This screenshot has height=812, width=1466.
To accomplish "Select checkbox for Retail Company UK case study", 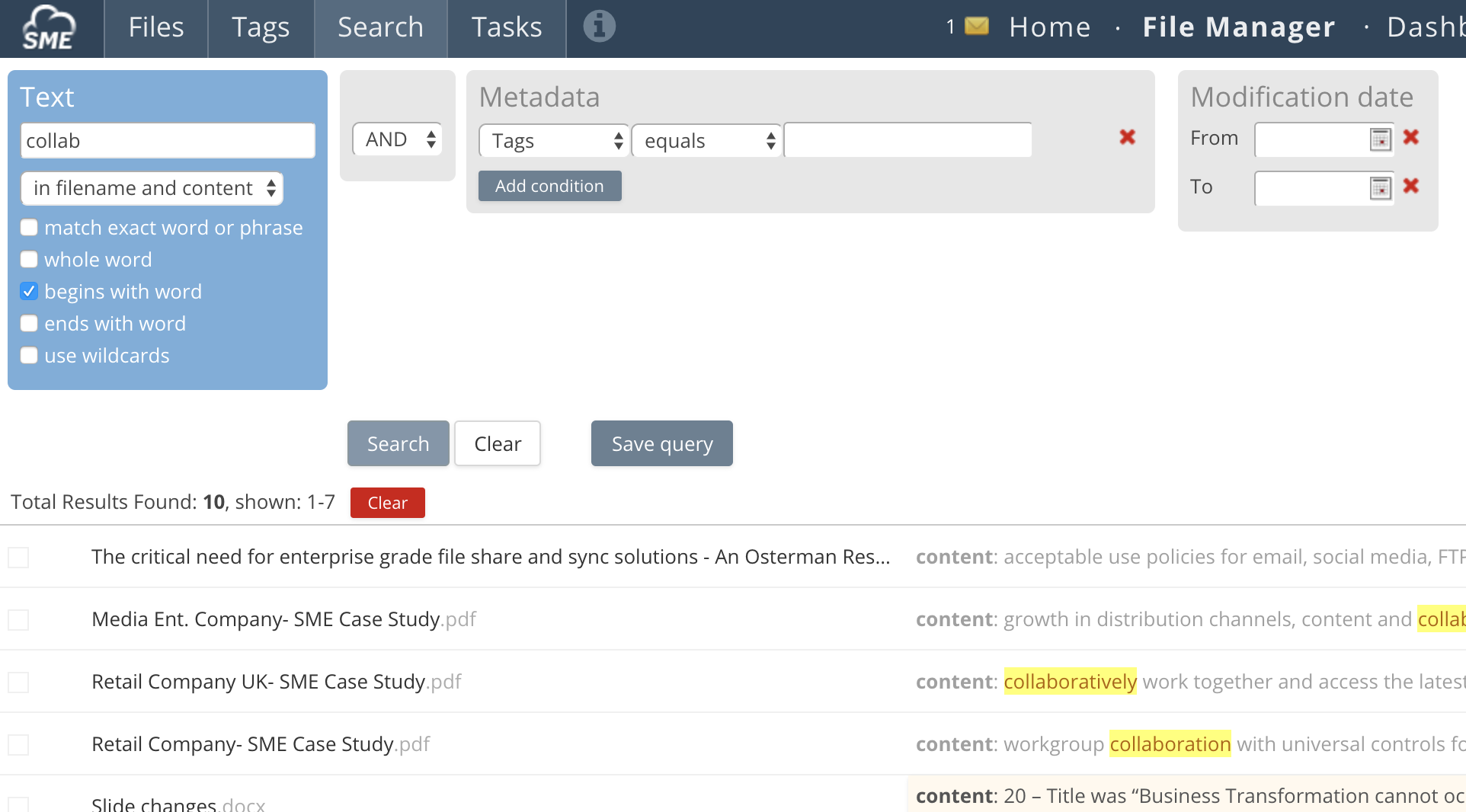I will (18, 682).
